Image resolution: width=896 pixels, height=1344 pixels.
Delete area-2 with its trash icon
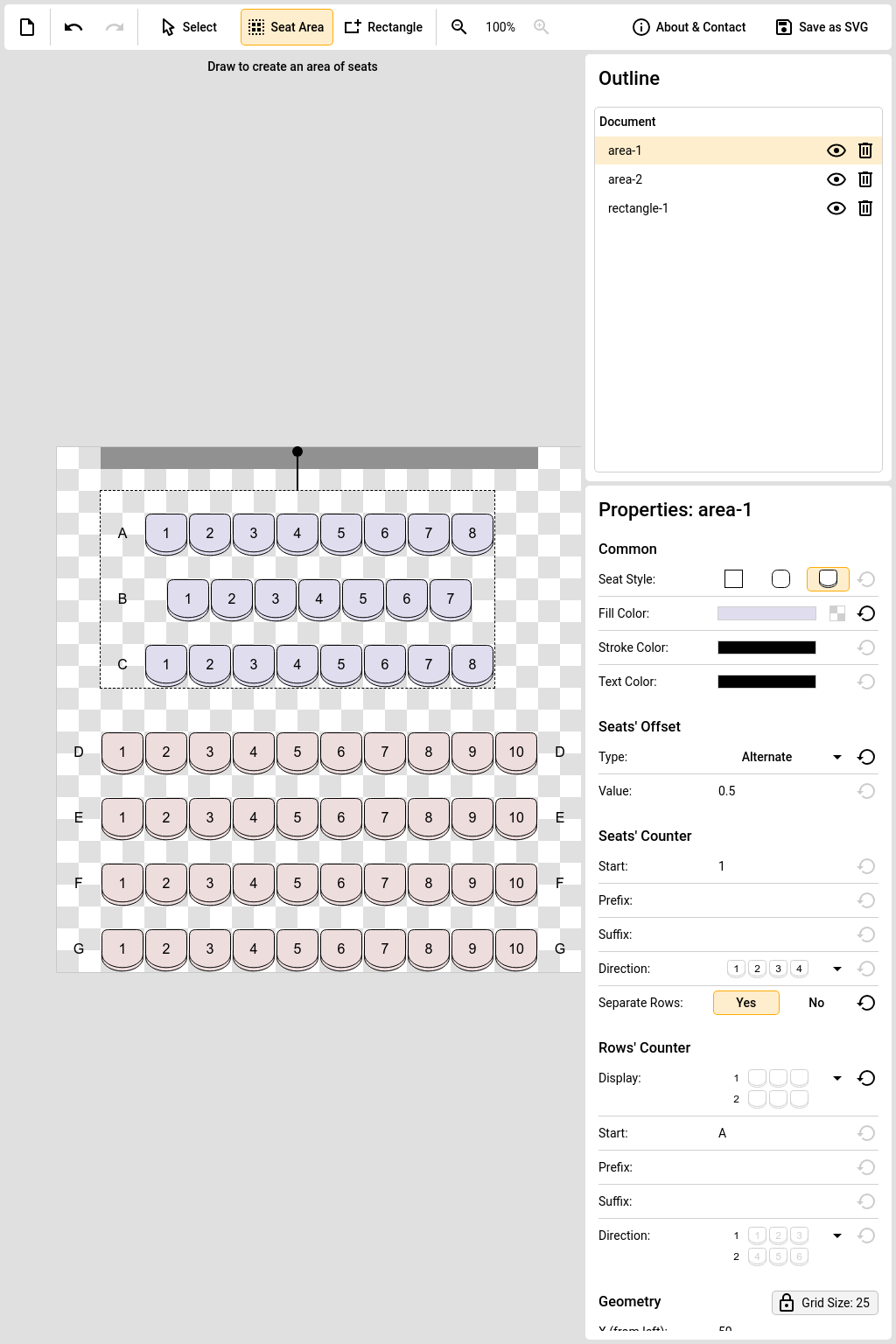click(x=865, y=179)
